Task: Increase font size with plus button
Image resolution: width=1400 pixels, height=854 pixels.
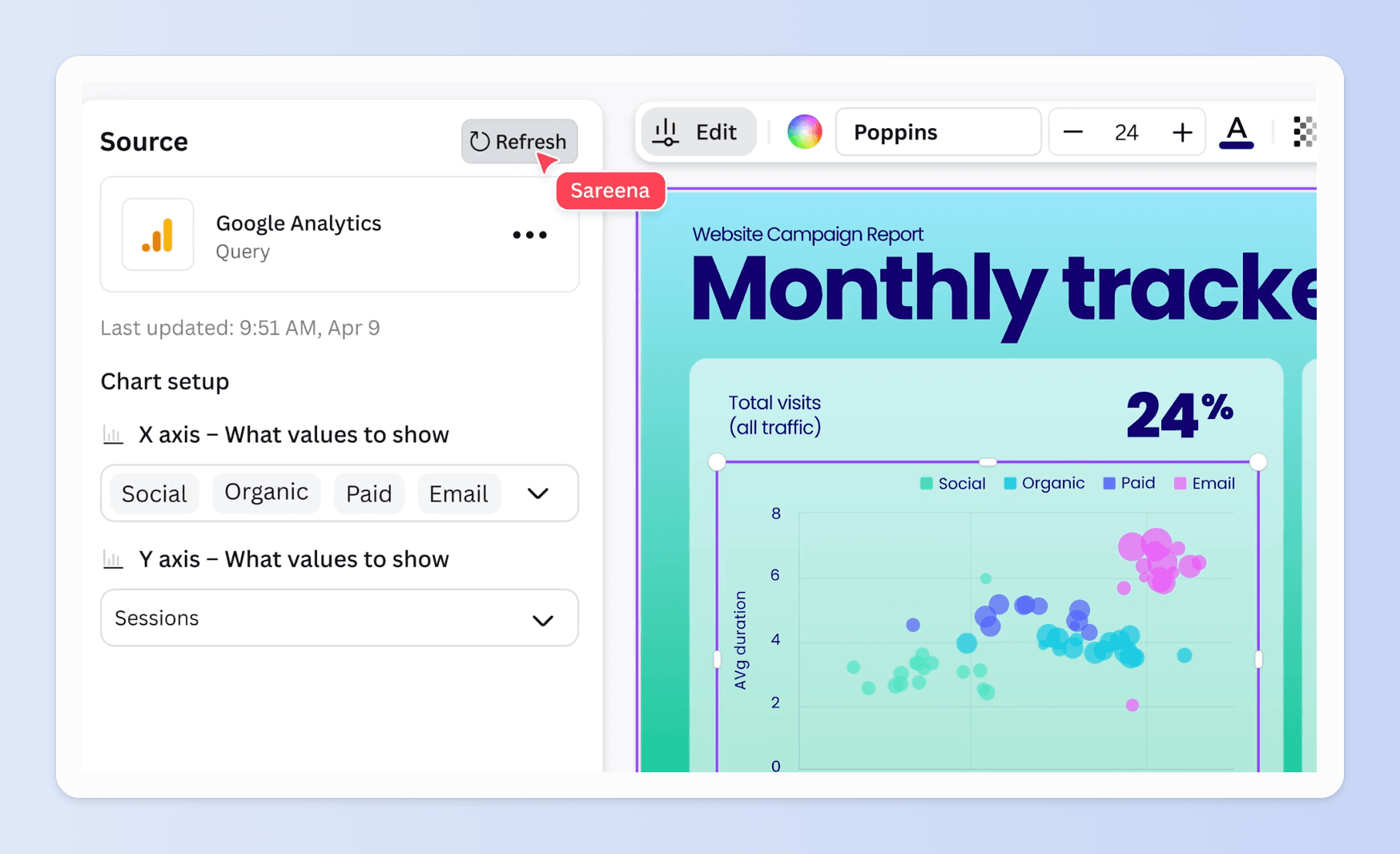Action: (x=1182, y=132)
